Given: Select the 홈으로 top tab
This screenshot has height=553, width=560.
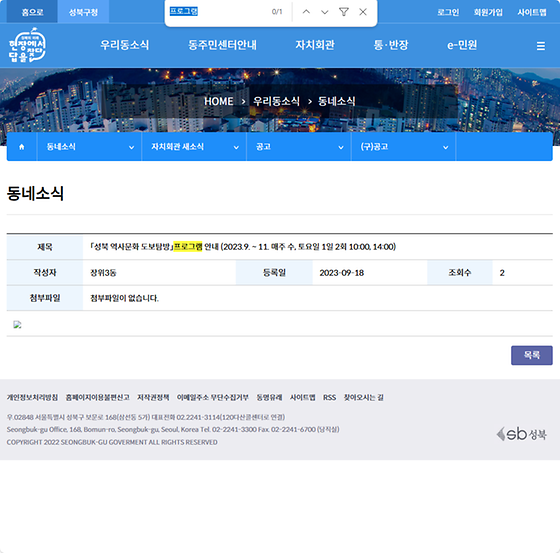Looking at the screenshot, I should 32,12.
